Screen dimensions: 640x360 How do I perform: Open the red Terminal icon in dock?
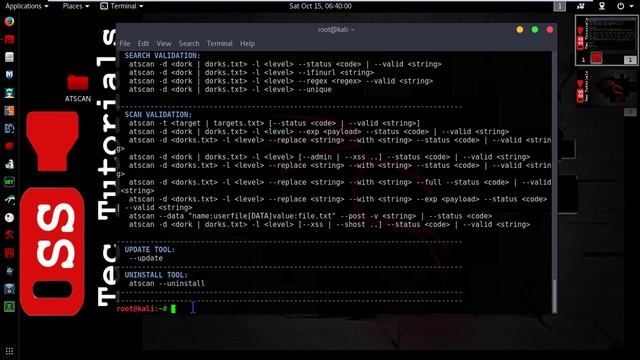9,39
